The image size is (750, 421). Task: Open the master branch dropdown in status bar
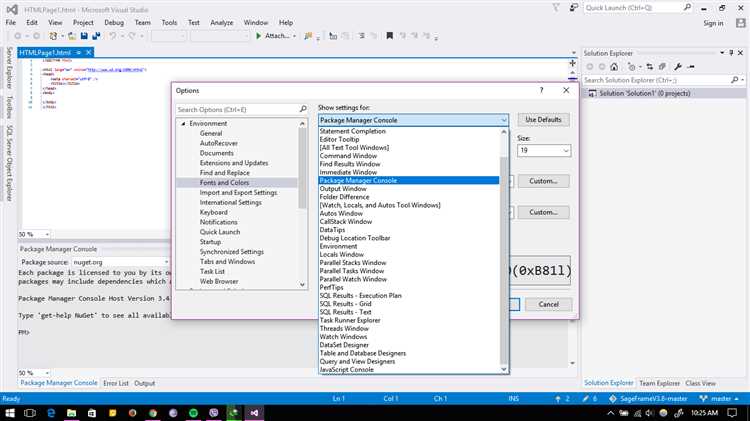coord(736,399)
